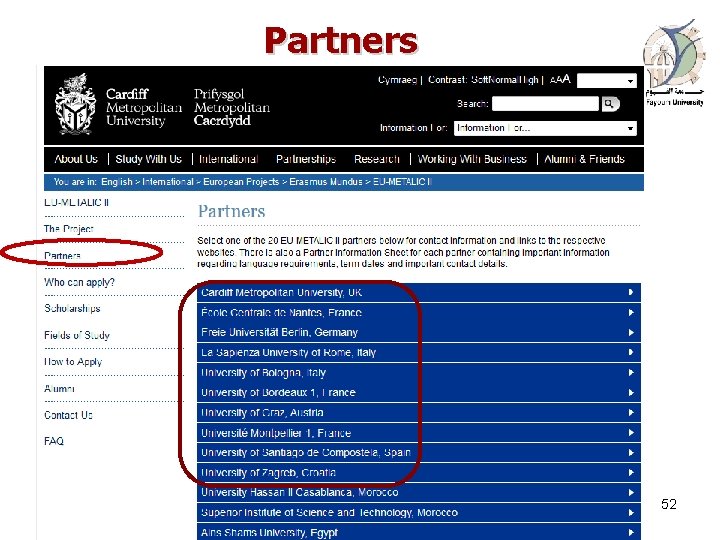This screenshot has height=540, width=720.
Task: Expand the University of Graz, Austria row
Action: pyautogui.click(x=418, y=413)
